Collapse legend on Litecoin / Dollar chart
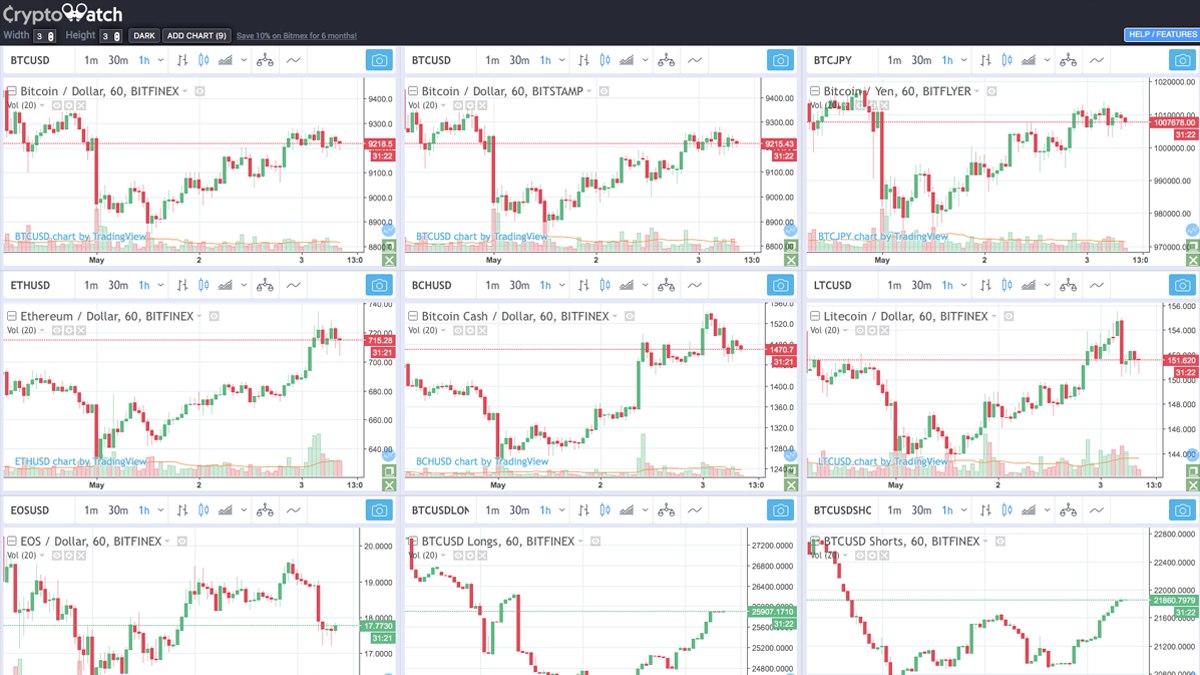Screen dimensions: 1200x675 [x=814, y=317]
